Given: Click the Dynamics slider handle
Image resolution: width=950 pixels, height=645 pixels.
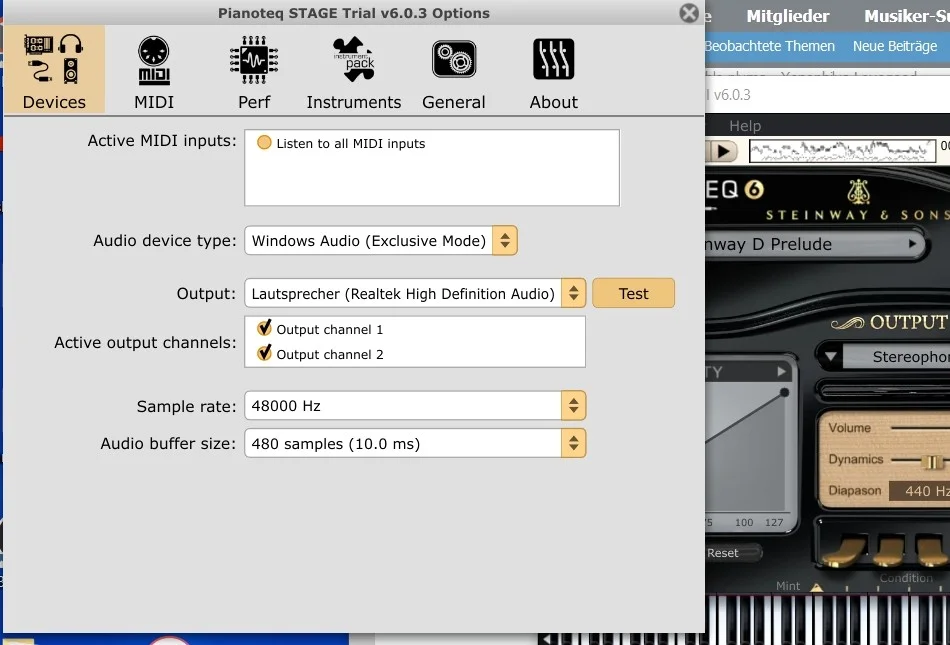Looking at the screenshot, I should (x=932, y=461).
